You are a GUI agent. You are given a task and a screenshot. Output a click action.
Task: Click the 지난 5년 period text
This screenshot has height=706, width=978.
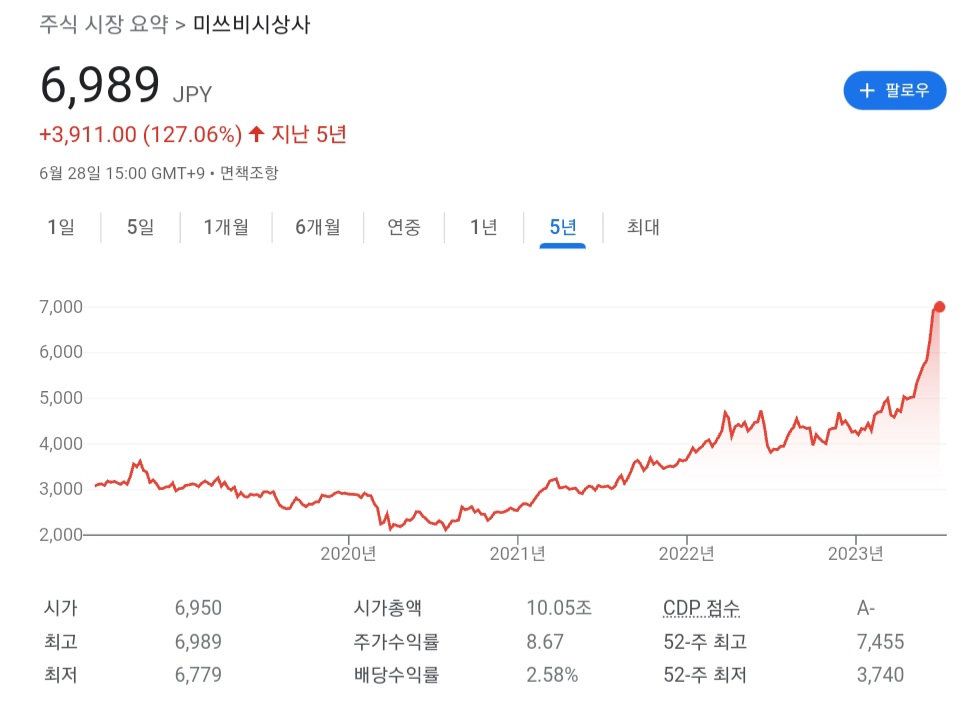pos(309,134)
